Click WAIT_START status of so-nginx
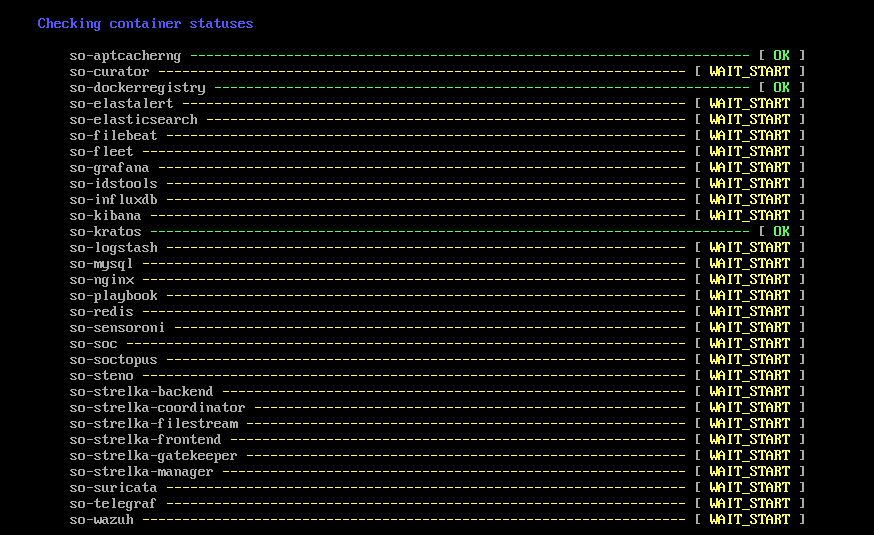 pos(749,280)
